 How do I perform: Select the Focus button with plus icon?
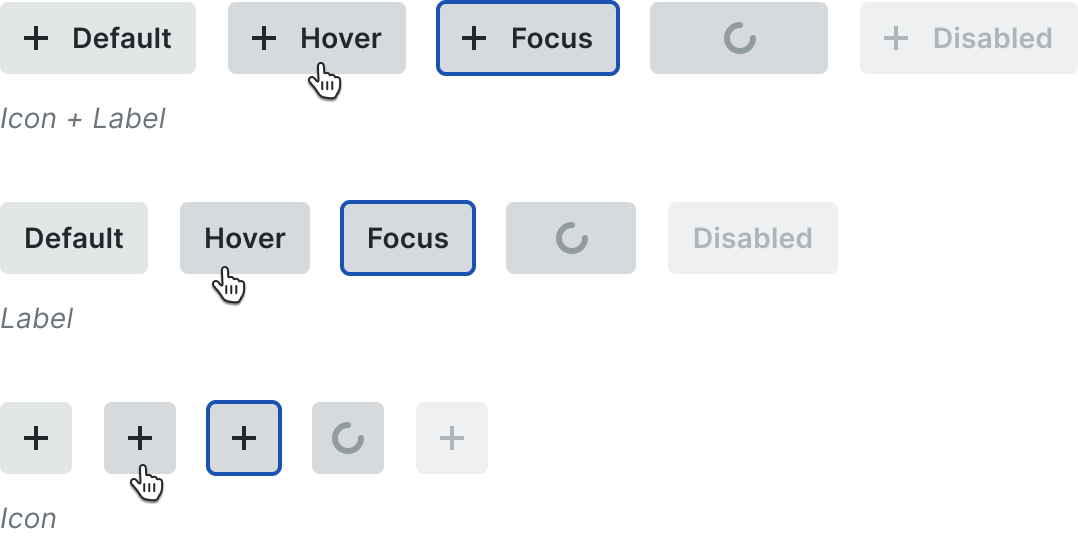click(528, 38)
